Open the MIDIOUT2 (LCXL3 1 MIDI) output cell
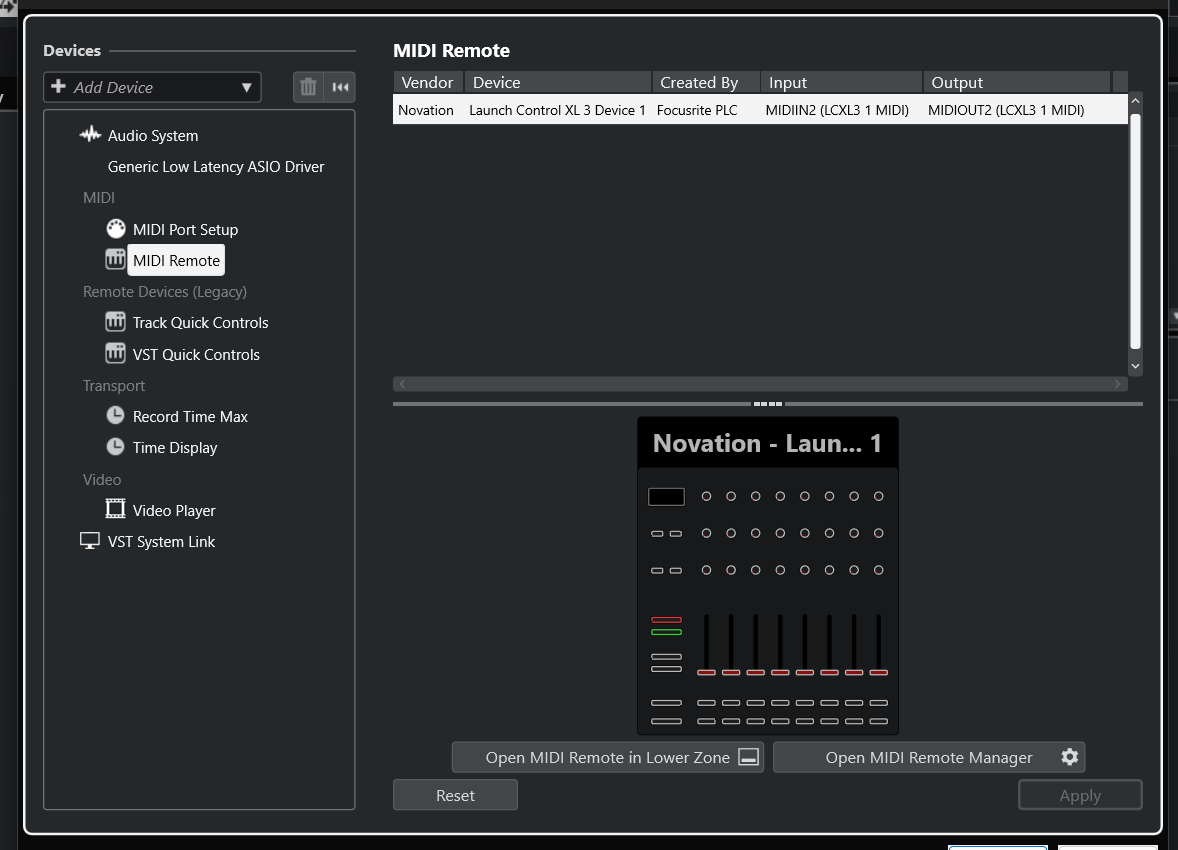1178x850 pixels. pos(1006,110)
